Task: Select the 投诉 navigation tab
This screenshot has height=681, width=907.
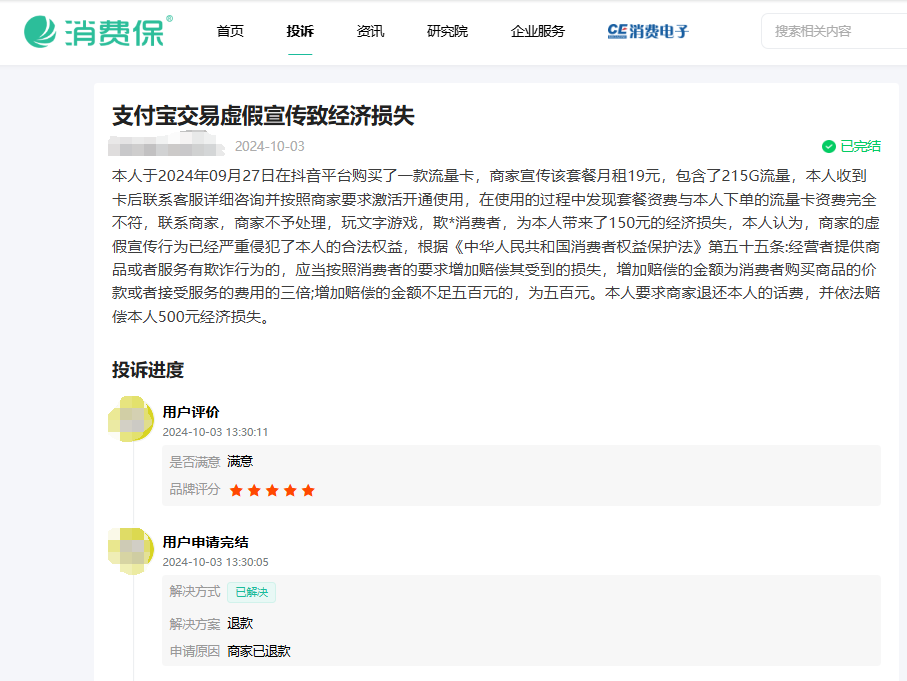Action: click(300, 31)
